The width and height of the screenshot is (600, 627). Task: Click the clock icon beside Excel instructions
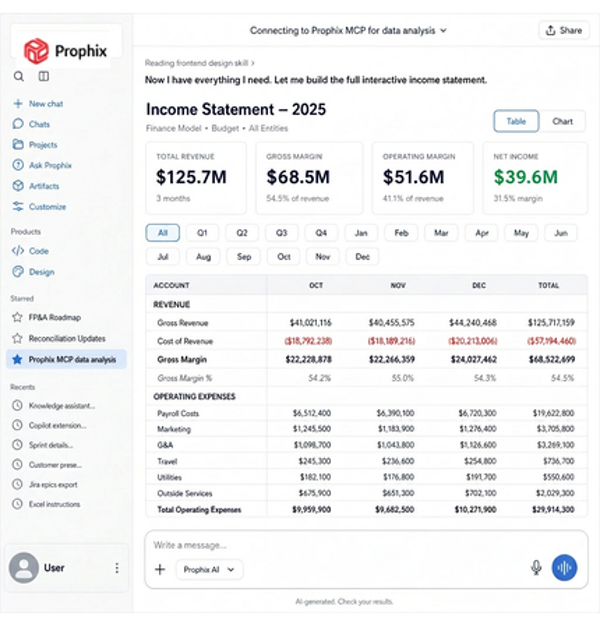click(x=17, y=504)
